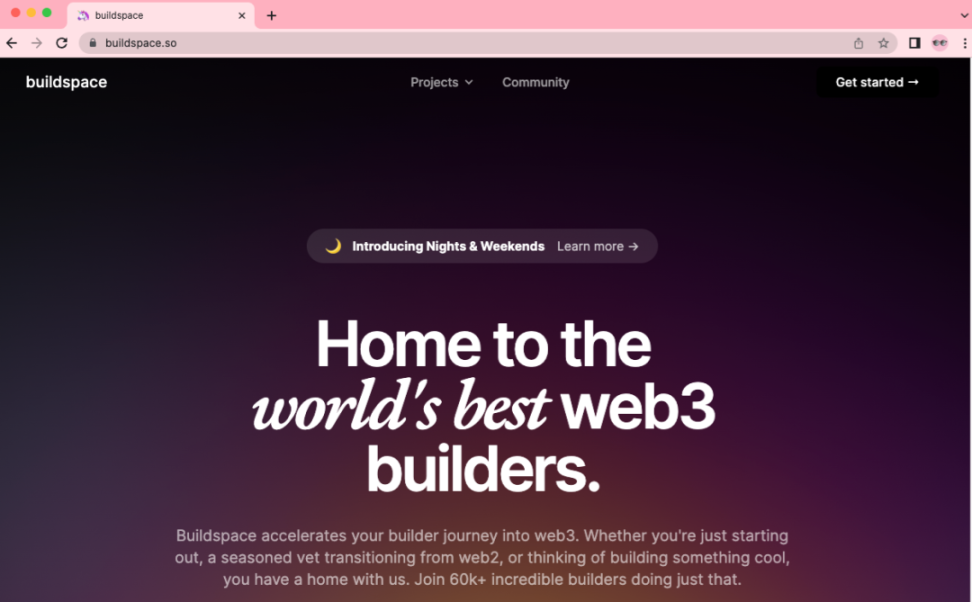Open a new tab with the plus button
This screenshot has width=972, height=602.
272,15
